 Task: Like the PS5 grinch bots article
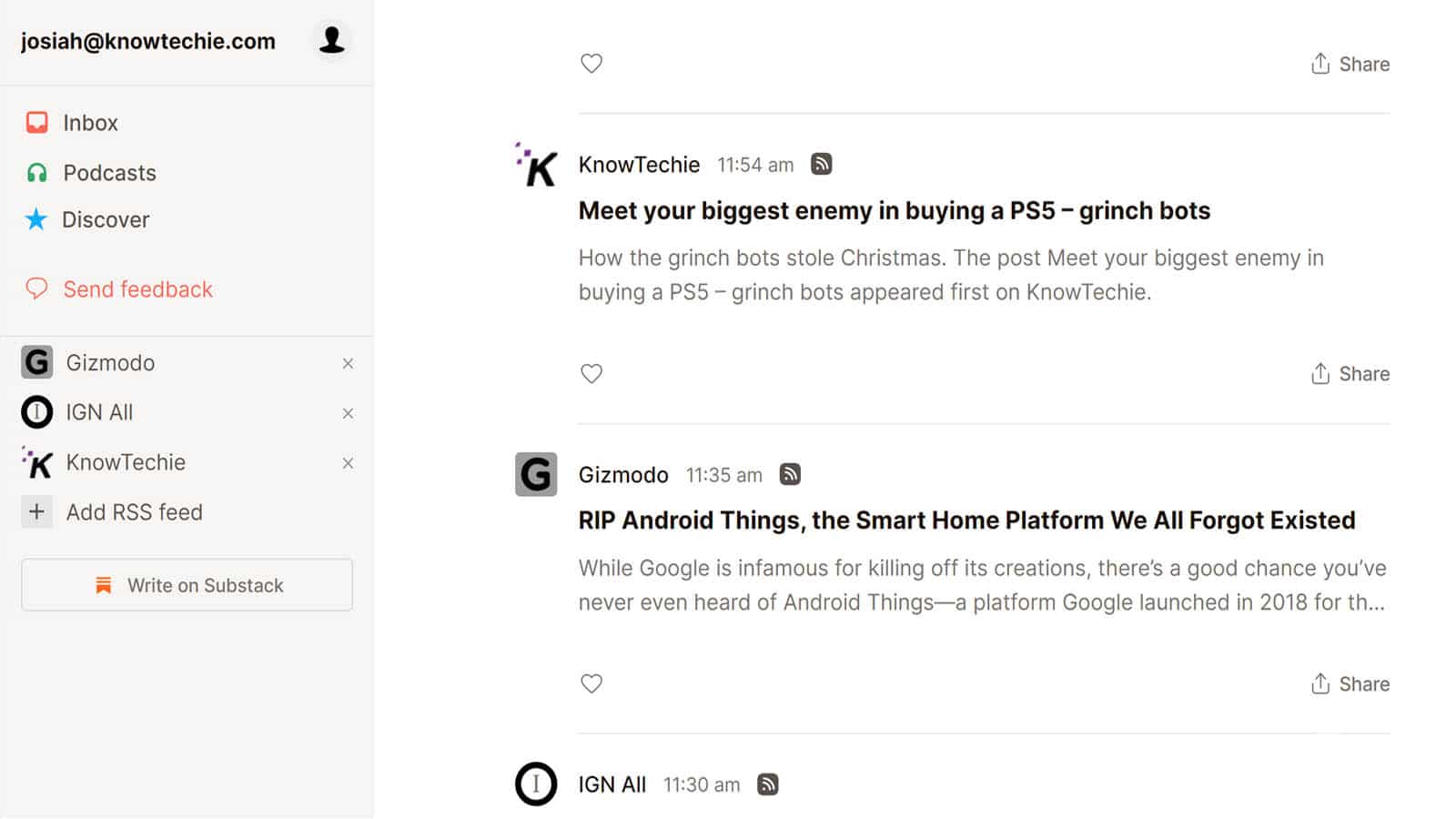coord(591,373)
